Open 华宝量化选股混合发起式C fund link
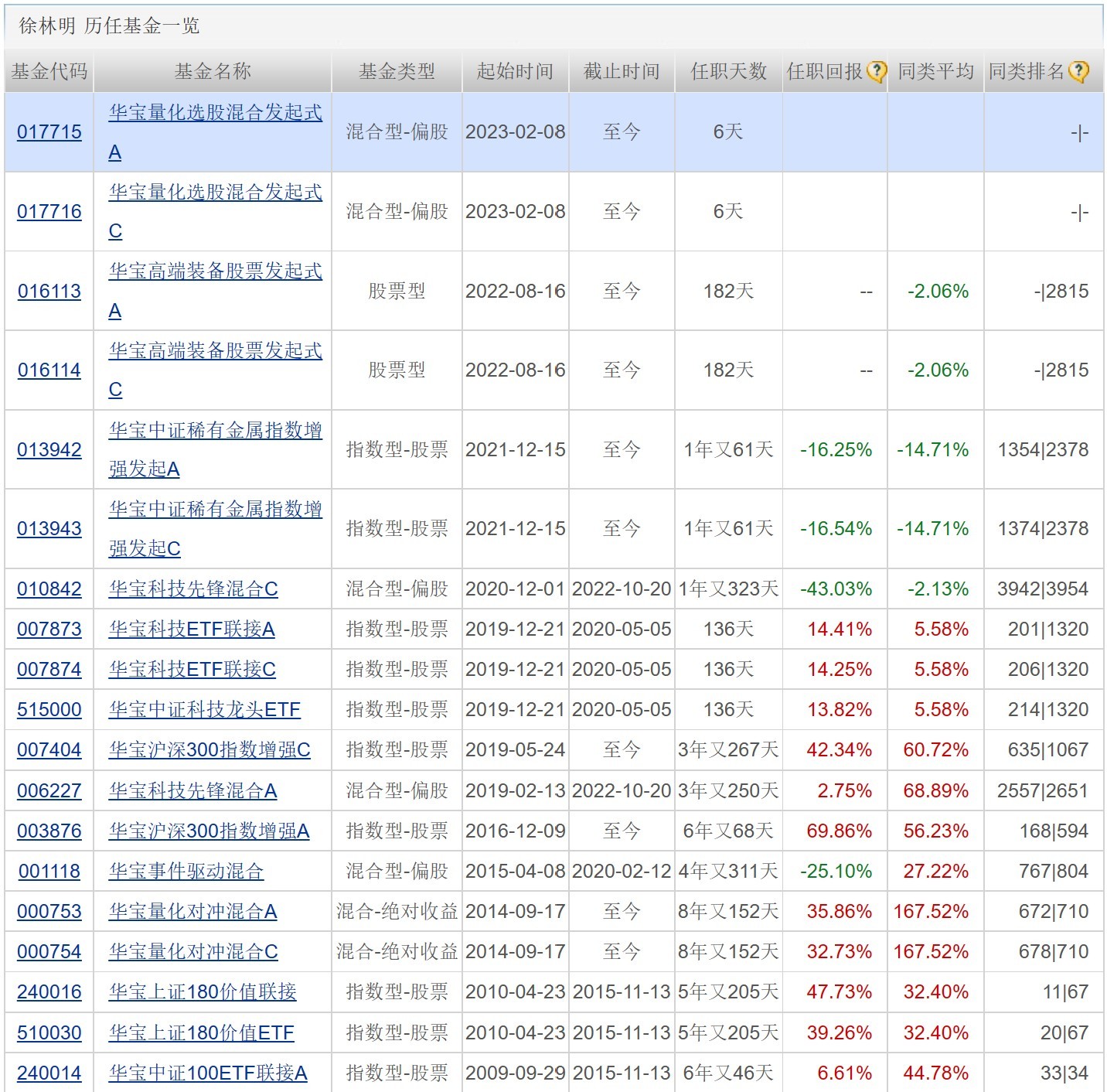 tap(215, 212)
